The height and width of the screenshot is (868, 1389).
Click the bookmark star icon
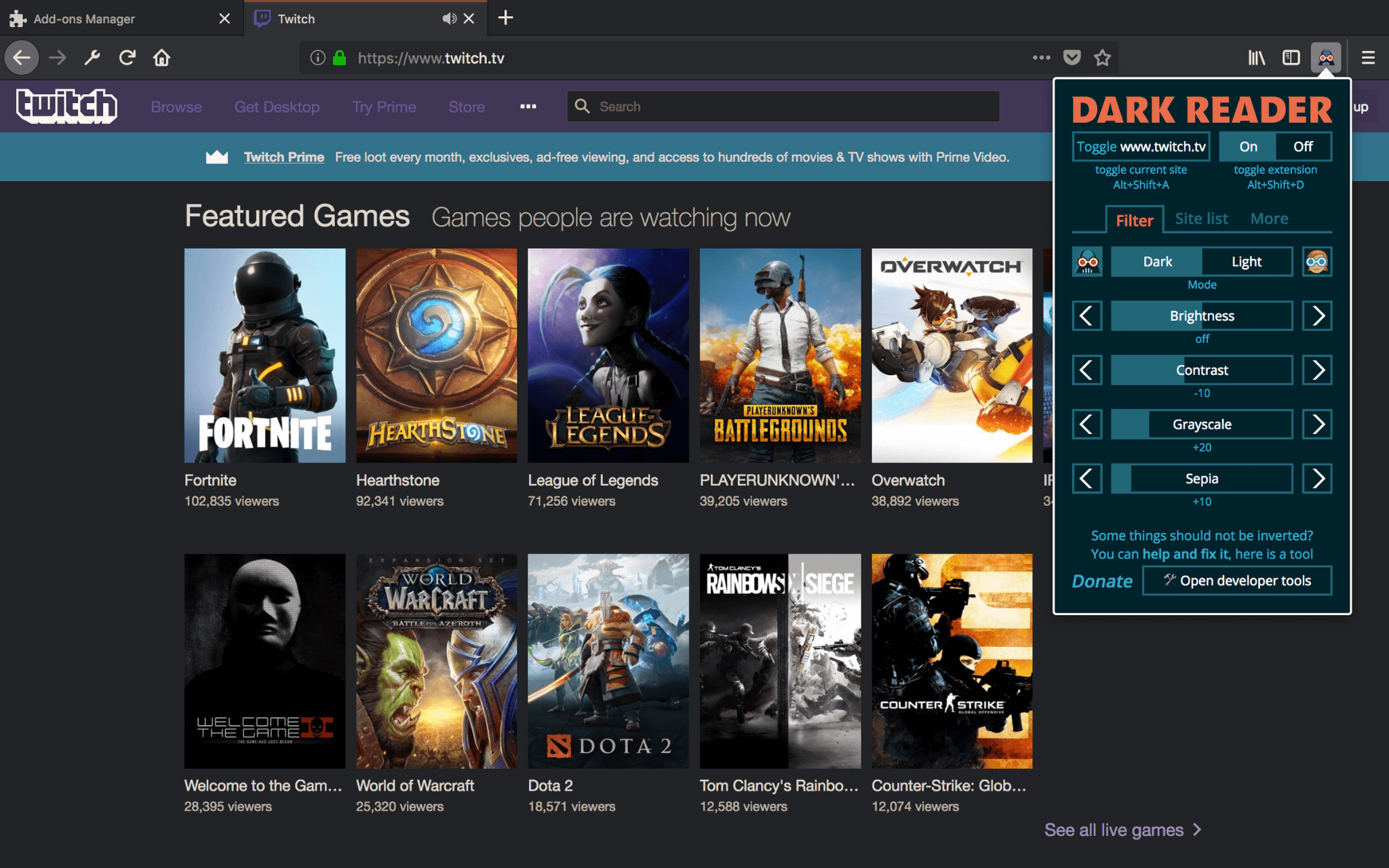coord(1101,57)
